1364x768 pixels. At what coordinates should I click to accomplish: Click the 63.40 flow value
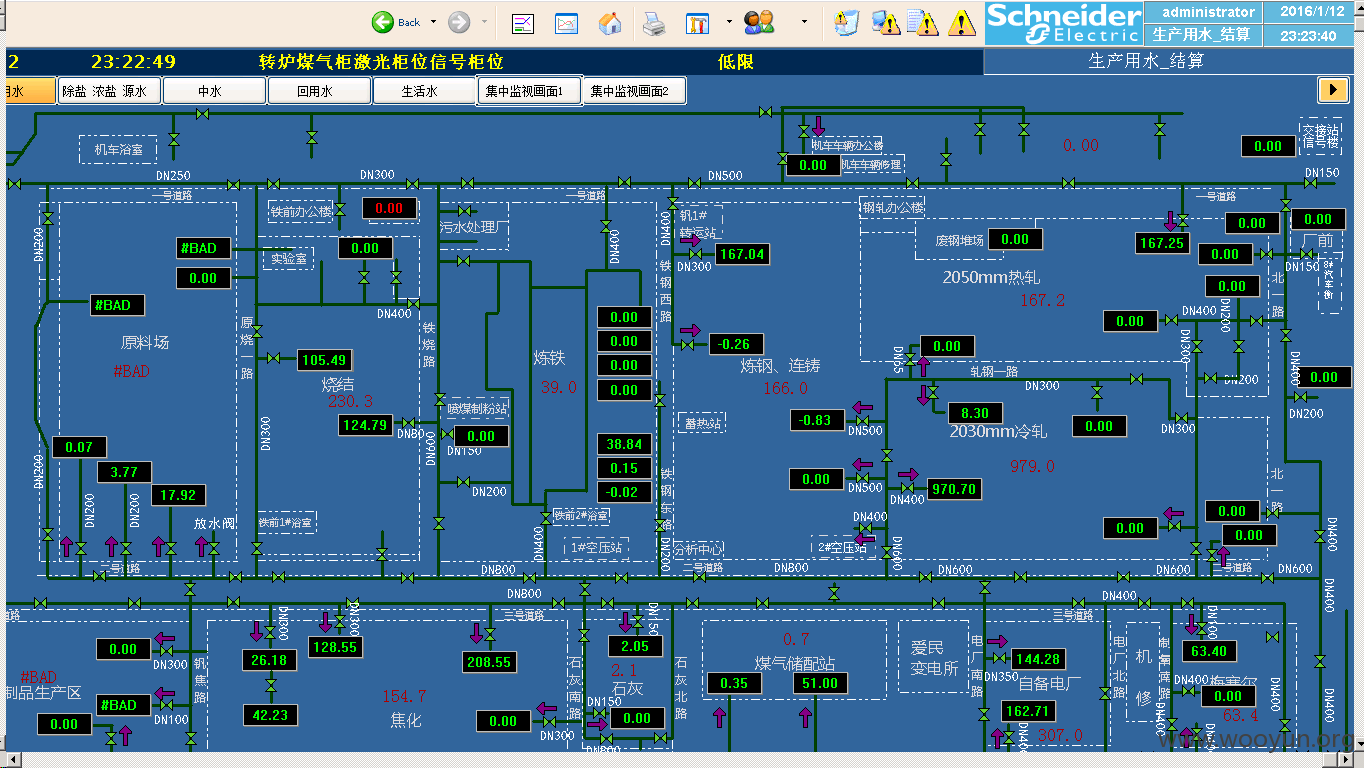1210,651
